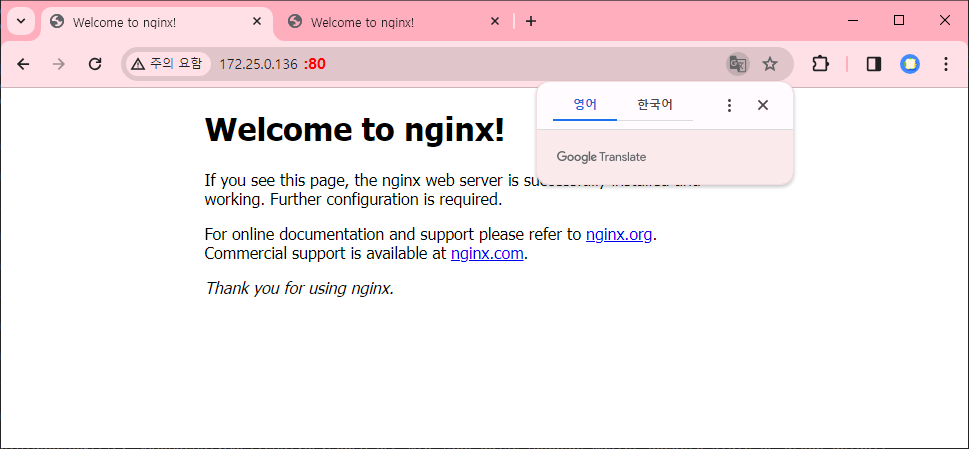This screenshot has height=449, width=969.
Task: Open the Chrome three-dot main menu
Action: [x=946, y=64]
